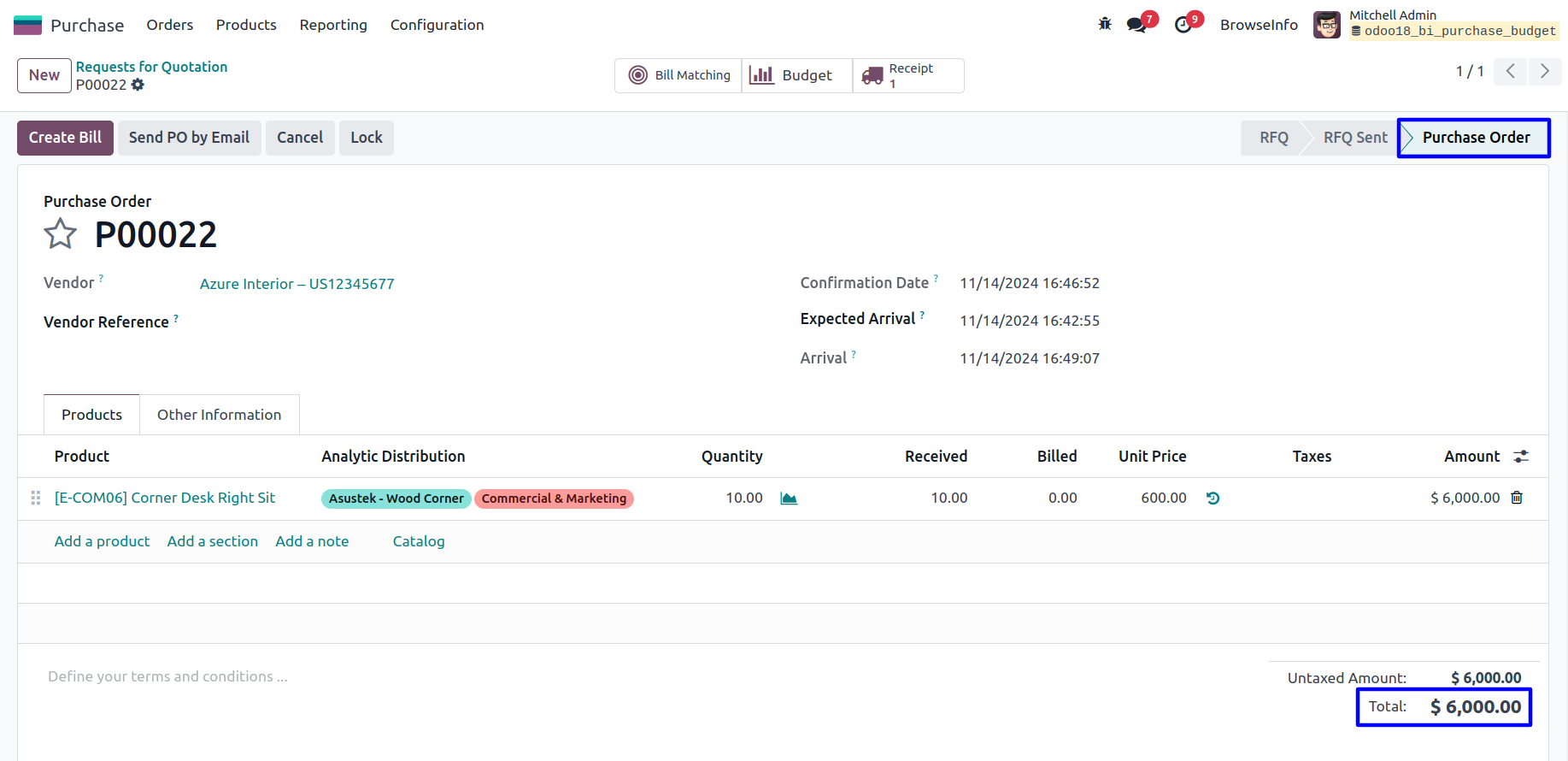
Task: Click the Create Bill button
Action: pyautogui.click(x=65, y=138)
